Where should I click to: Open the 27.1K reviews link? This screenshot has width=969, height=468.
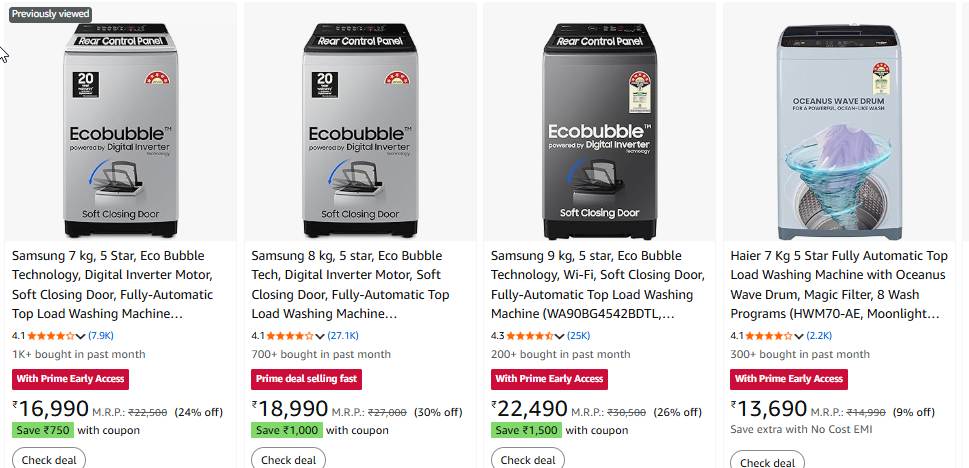click(x=344, y=336)
